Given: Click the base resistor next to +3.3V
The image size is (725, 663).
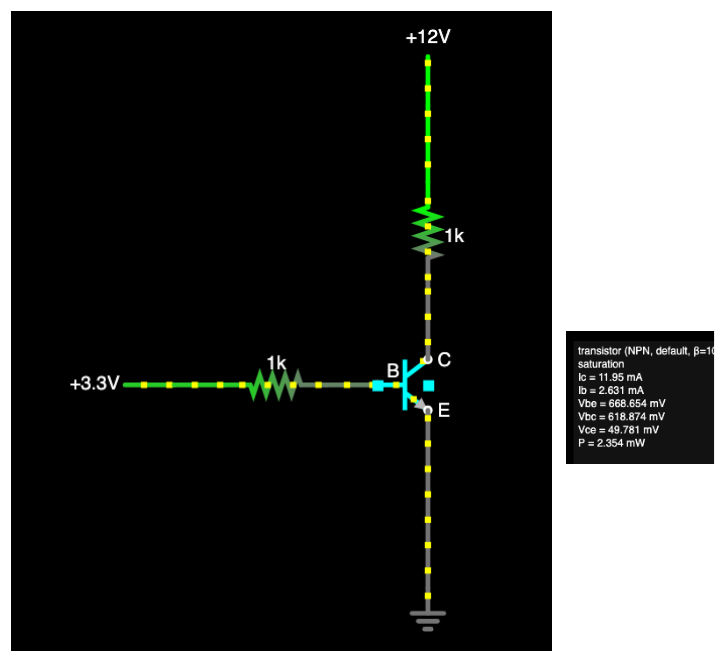Looking at the screenshot, I should [275, 385].
